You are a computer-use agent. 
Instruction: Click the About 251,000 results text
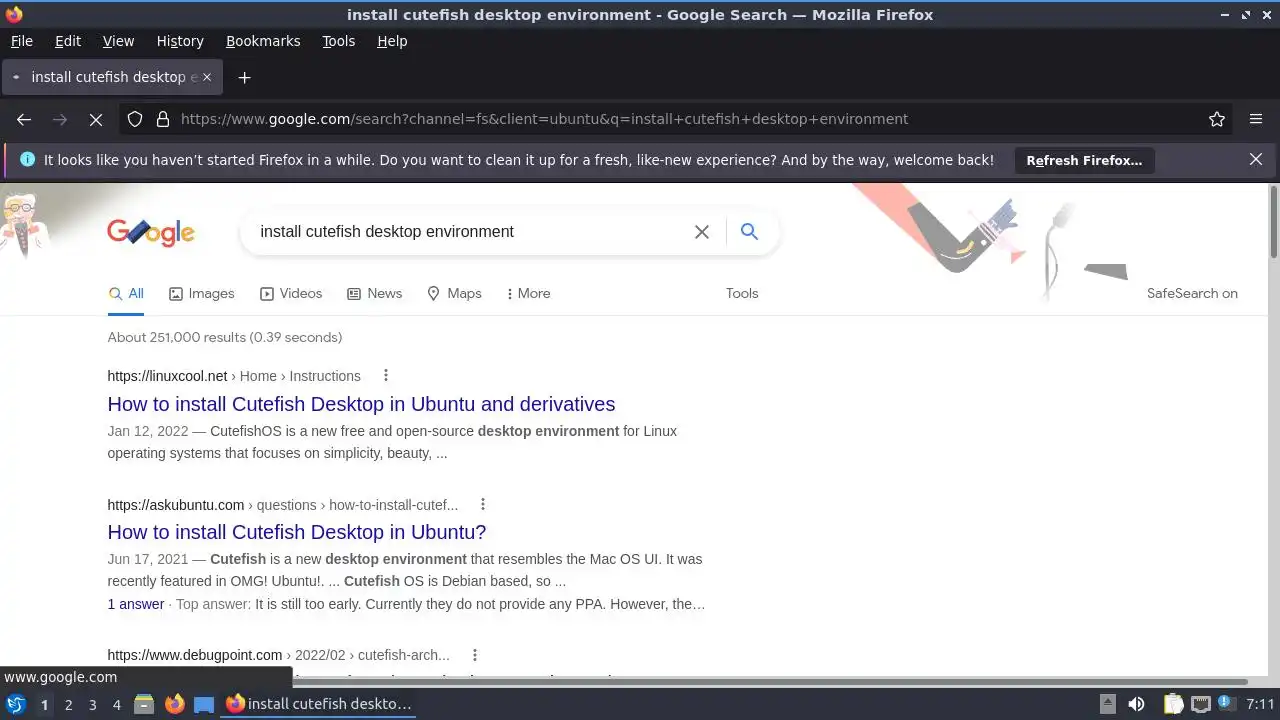point(225,338)
